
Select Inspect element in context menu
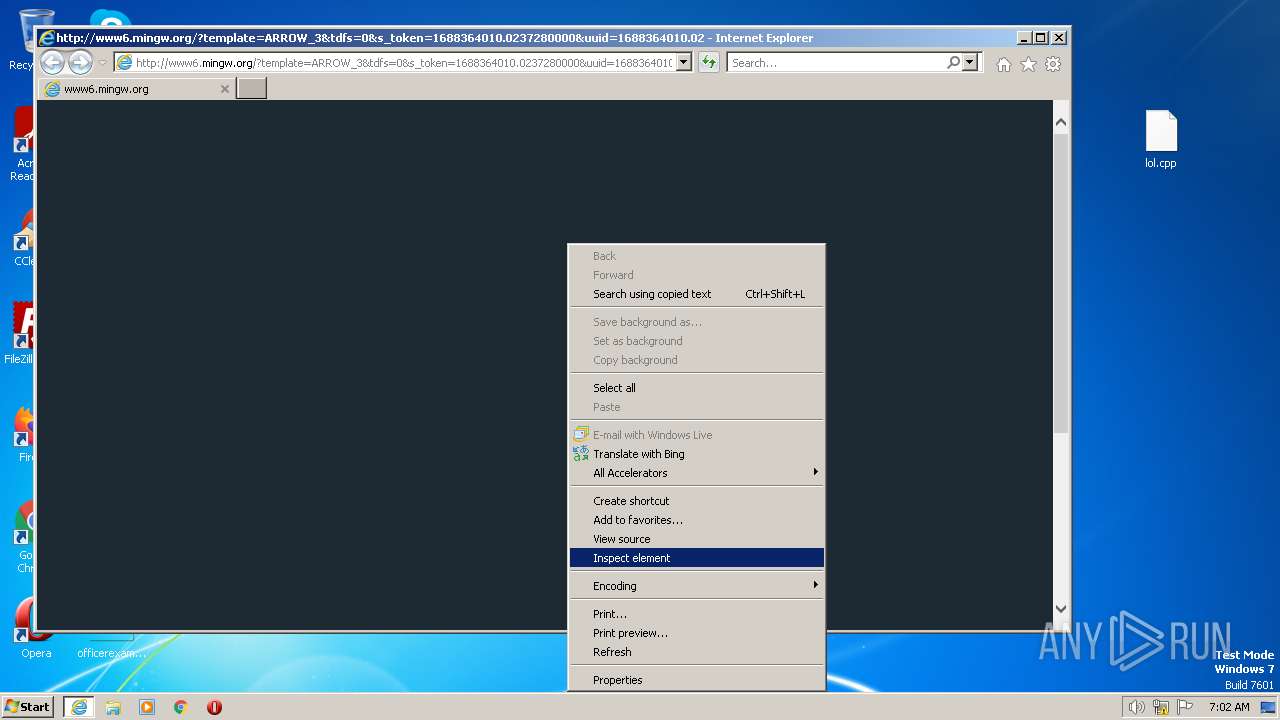coord(697,558)
